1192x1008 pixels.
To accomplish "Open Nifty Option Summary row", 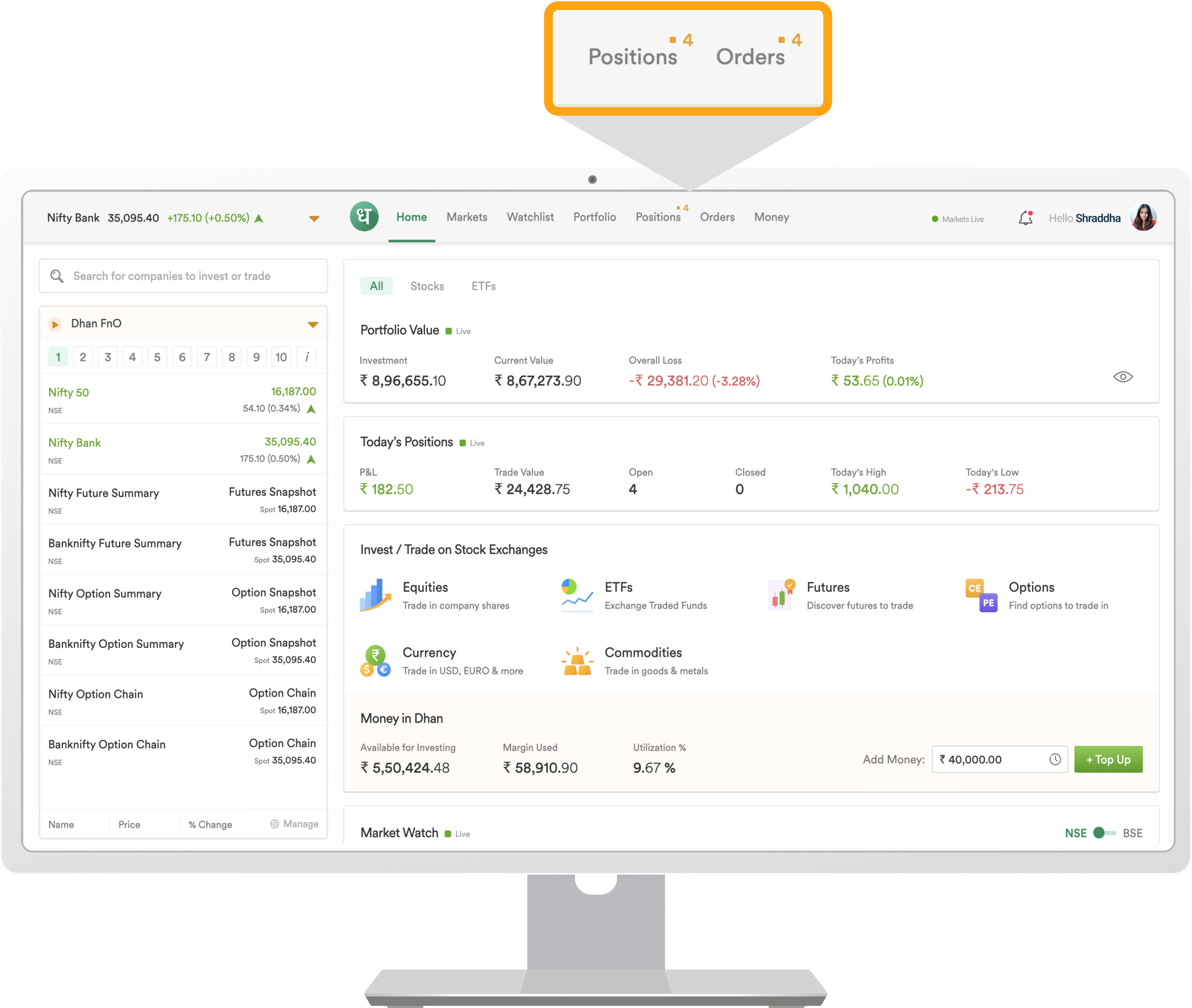I will point(184,601).
